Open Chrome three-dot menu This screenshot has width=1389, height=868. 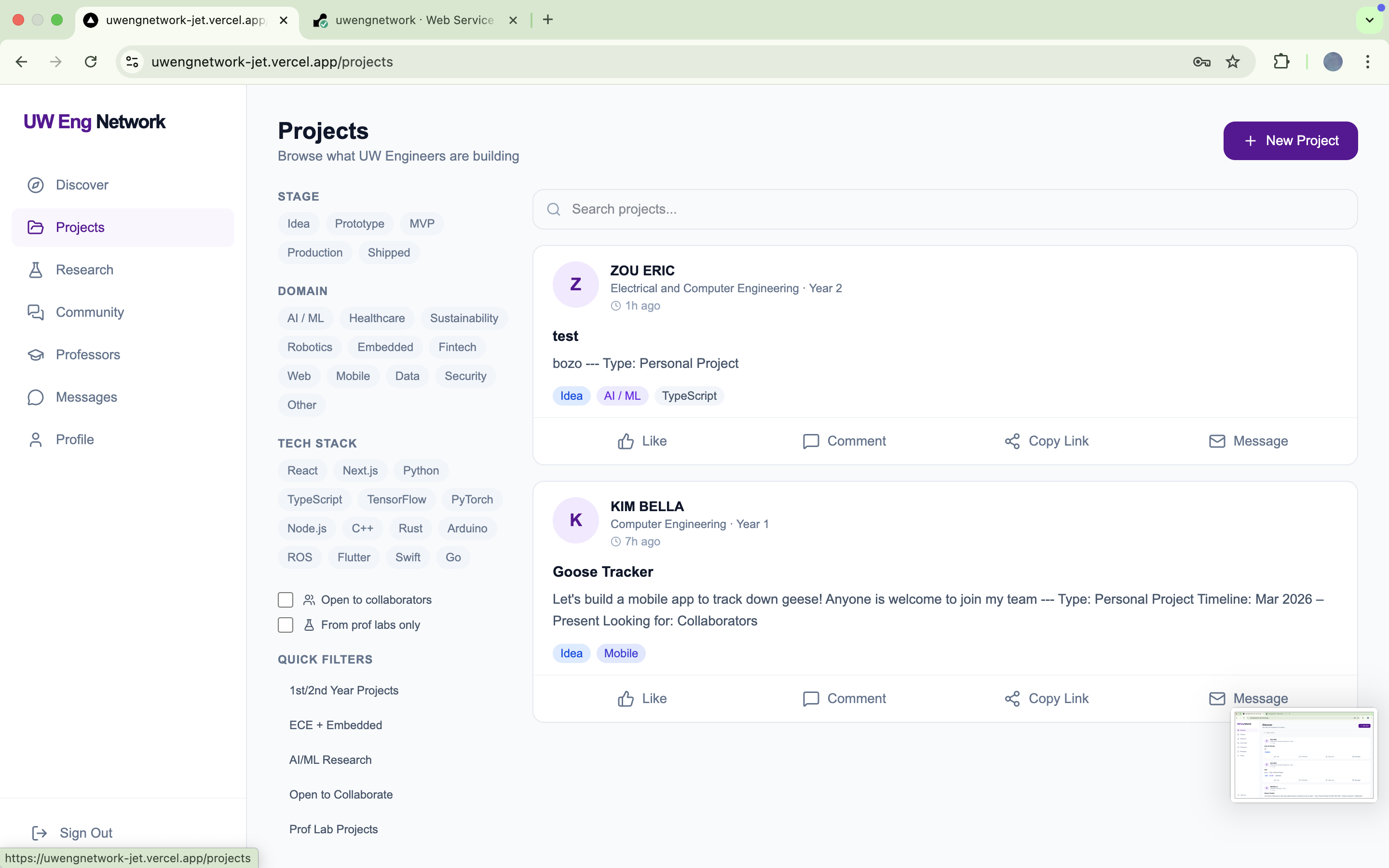point(1368,62)
